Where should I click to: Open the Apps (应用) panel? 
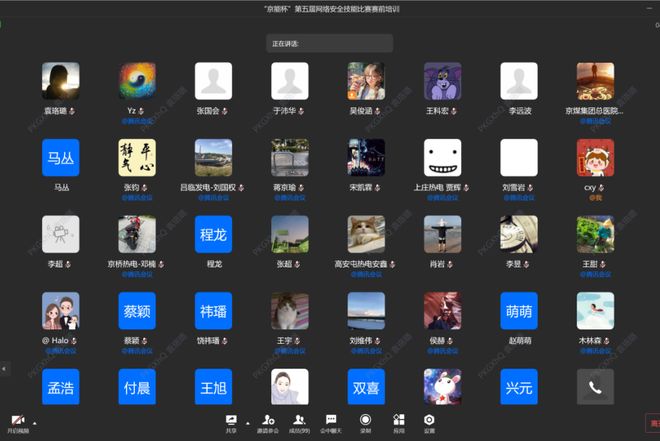point(398,421)
